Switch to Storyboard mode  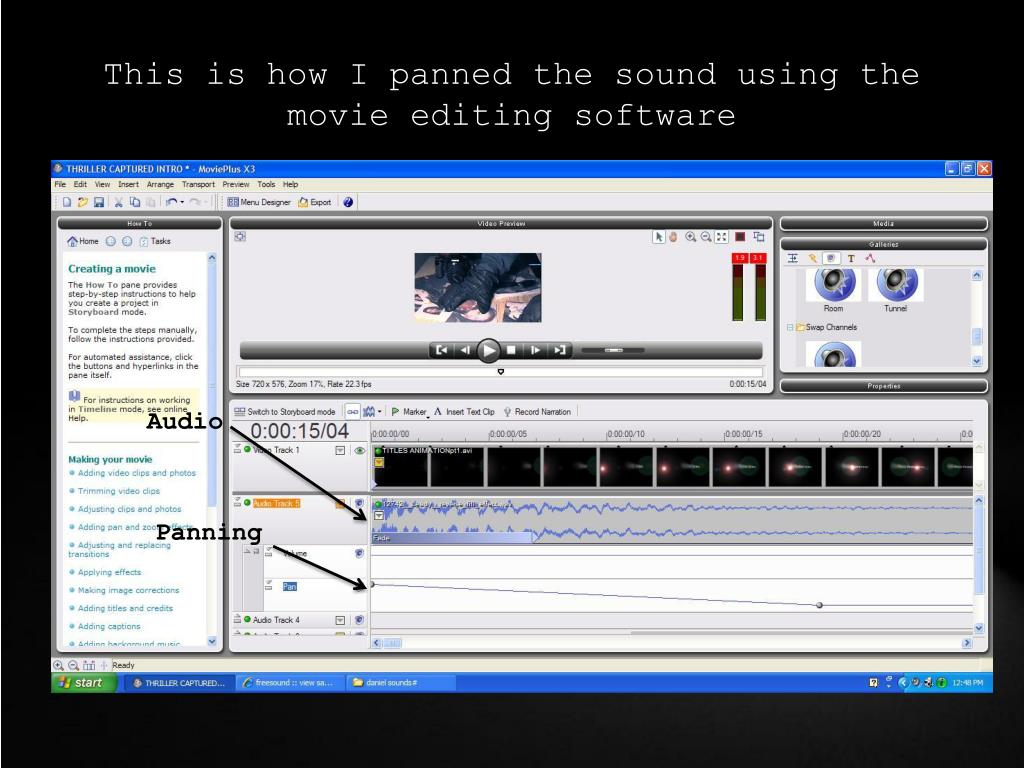(285, 412)
